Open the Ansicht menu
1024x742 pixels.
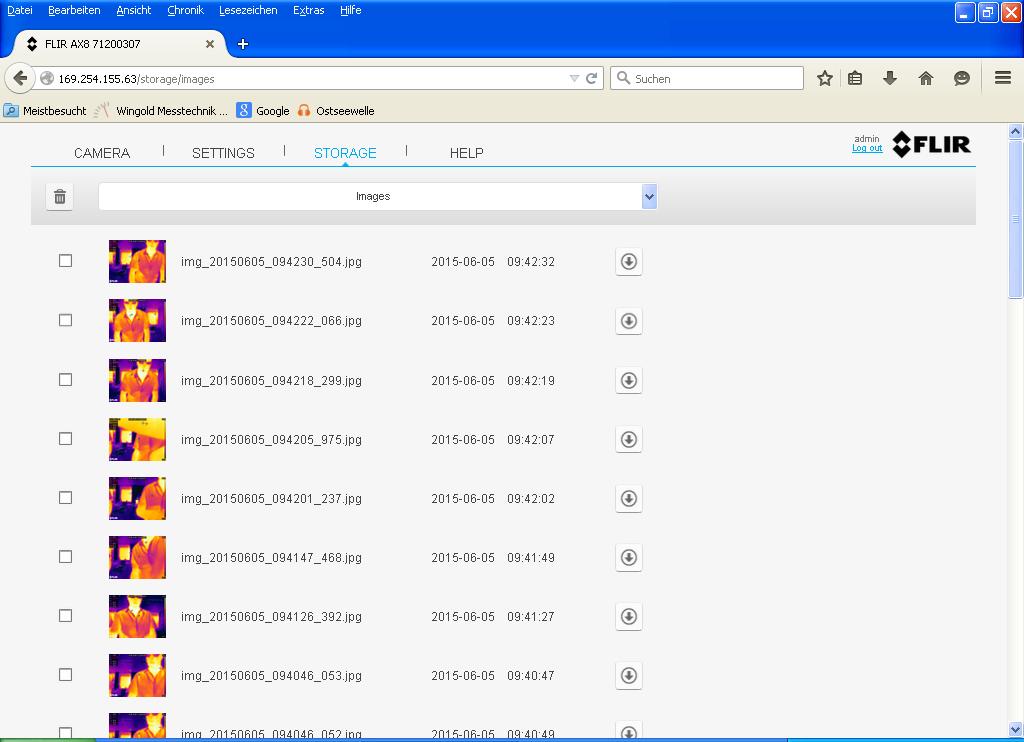(133, 10)
